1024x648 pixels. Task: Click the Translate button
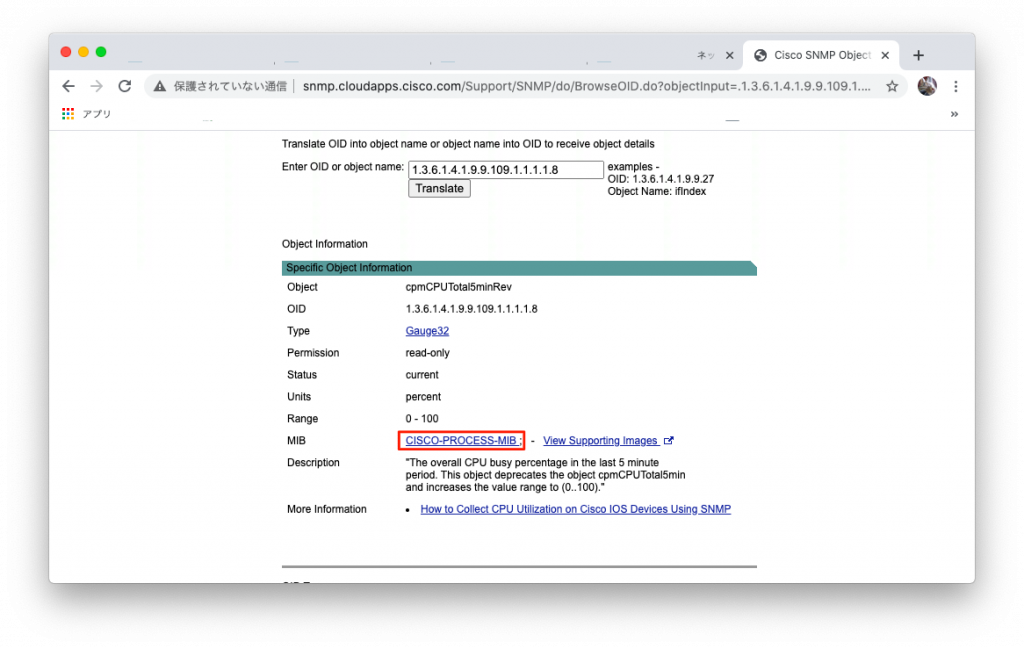pyautogui.click(x=438, y=188)
